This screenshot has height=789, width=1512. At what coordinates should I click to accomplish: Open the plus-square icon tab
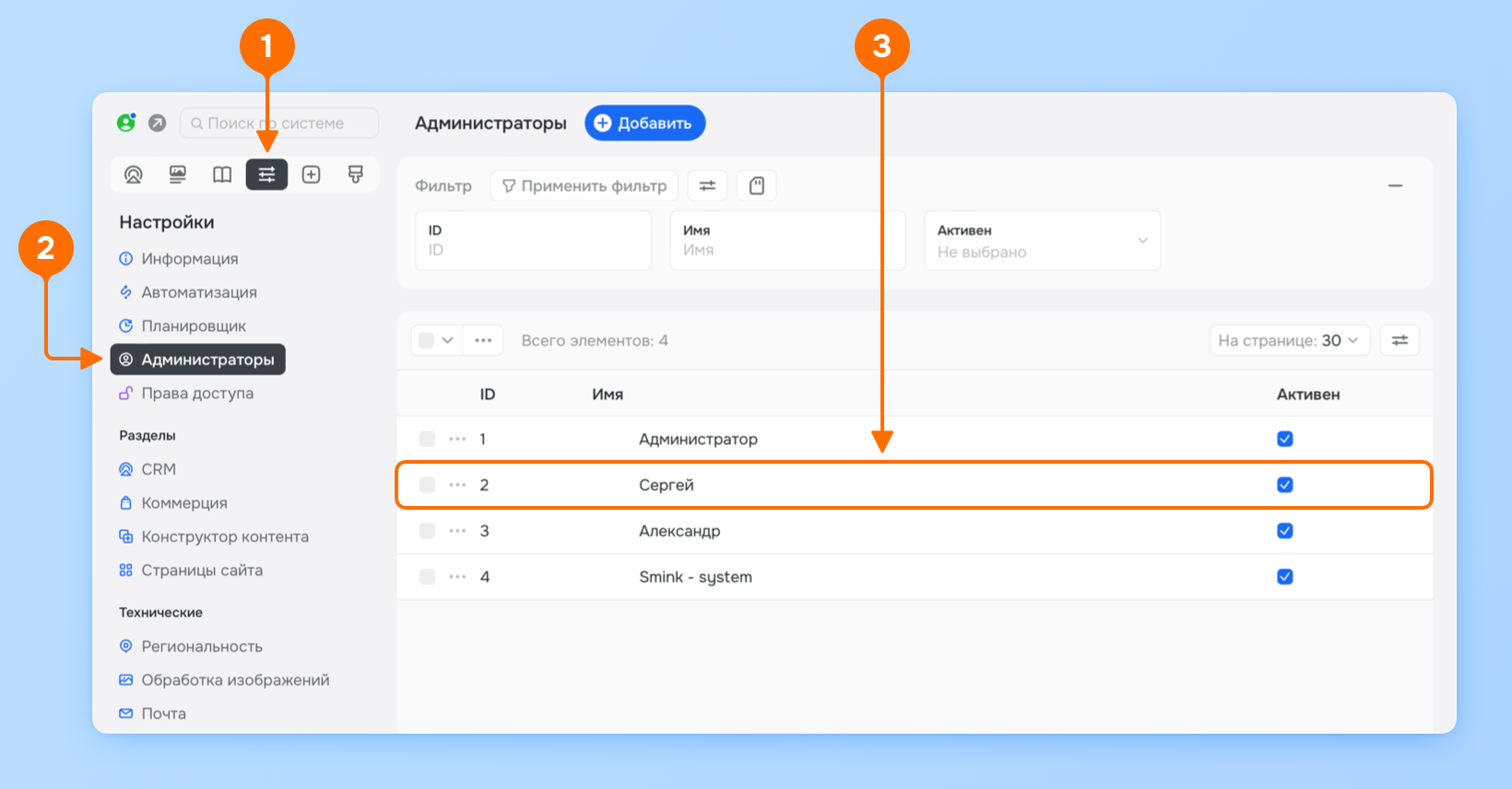tap(312, 174)
